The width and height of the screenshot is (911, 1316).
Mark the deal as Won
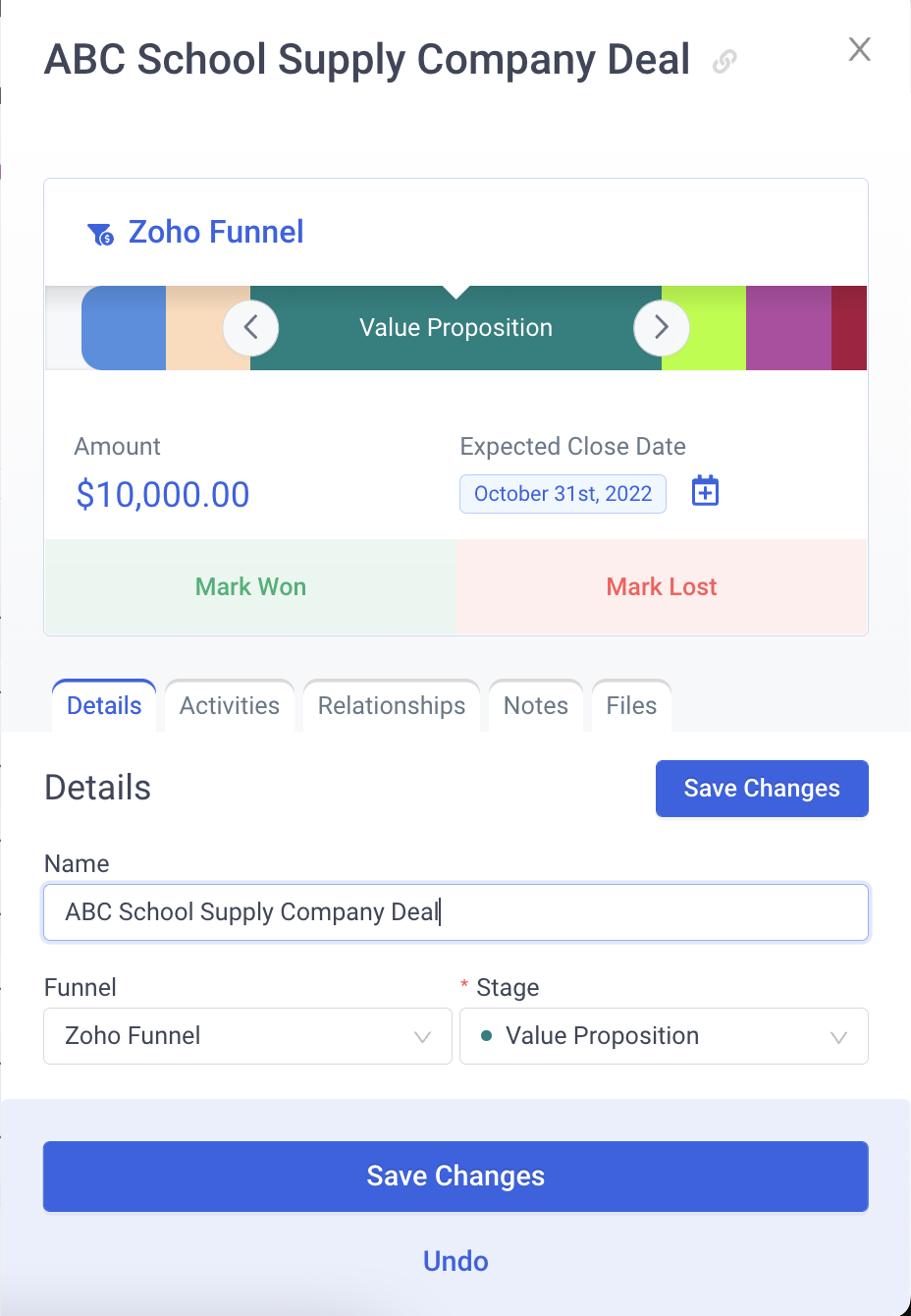250,586
